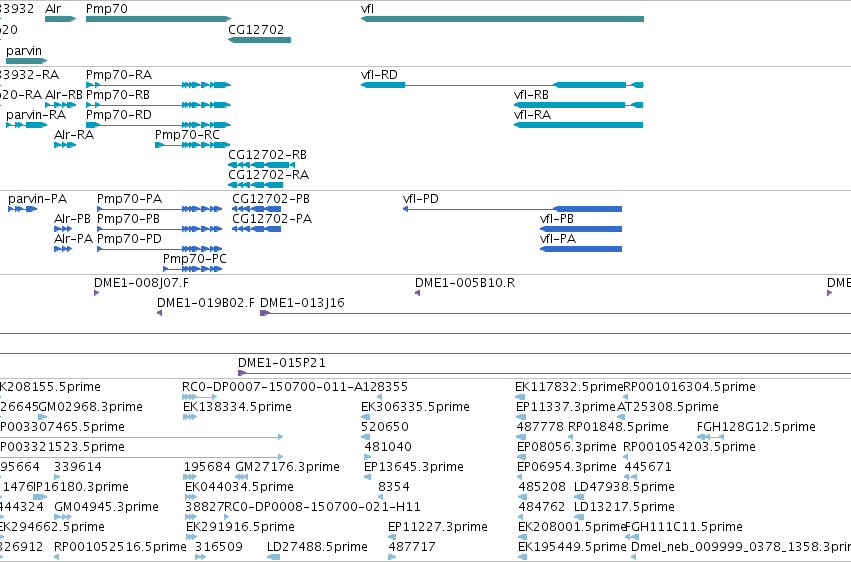
Task: Click protein label Pmp70-PA
Action: [x=129, y=199]
